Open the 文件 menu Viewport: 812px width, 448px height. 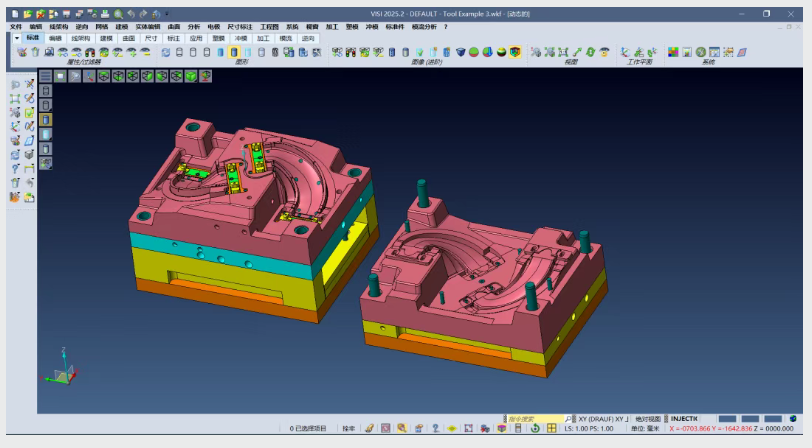click(x=15, y=27)
